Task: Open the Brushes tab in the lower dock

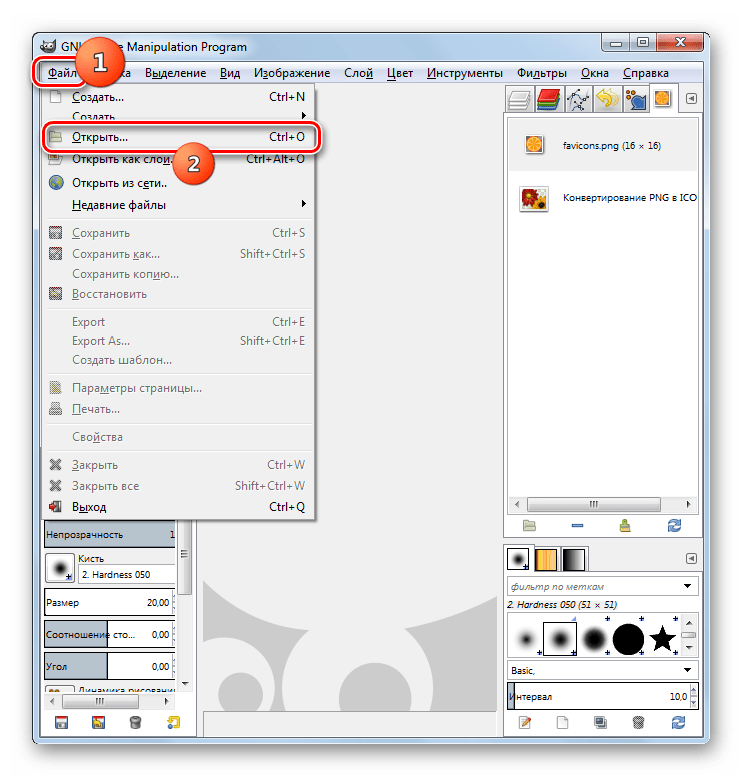Action: coord(518,559)
